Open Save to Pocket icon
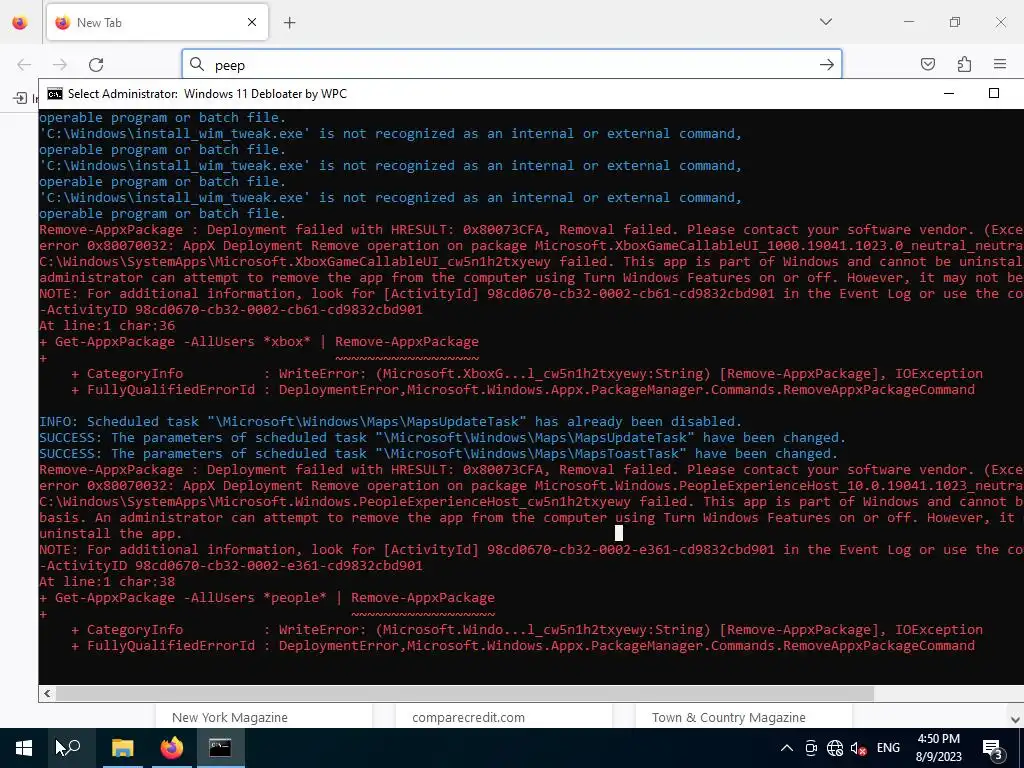This screenshot has height=768, width=1024. click(x=928, y=64)
